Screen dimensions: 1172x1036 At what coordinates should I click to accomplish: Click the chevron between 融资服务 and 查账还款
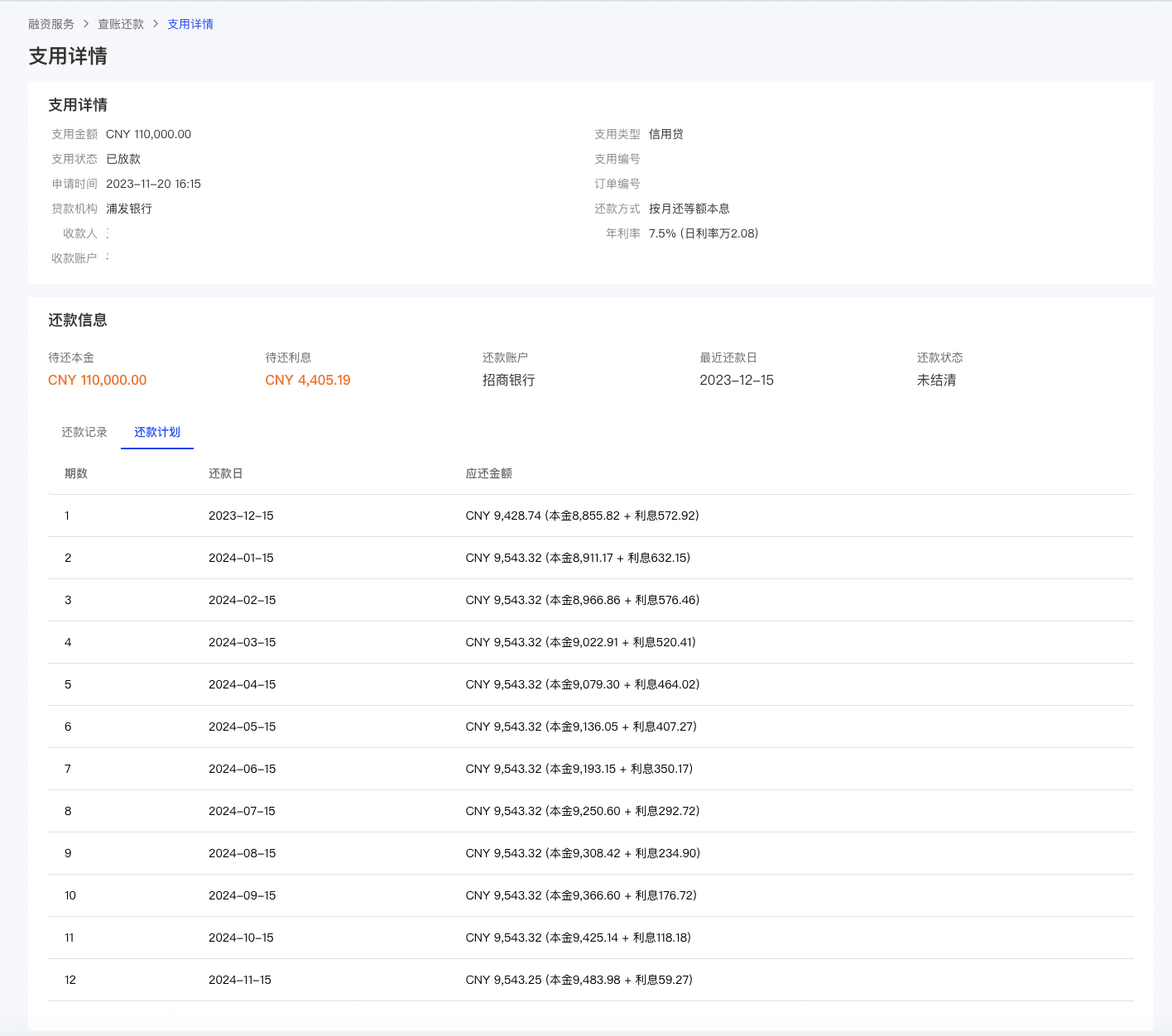click(86, 24)
